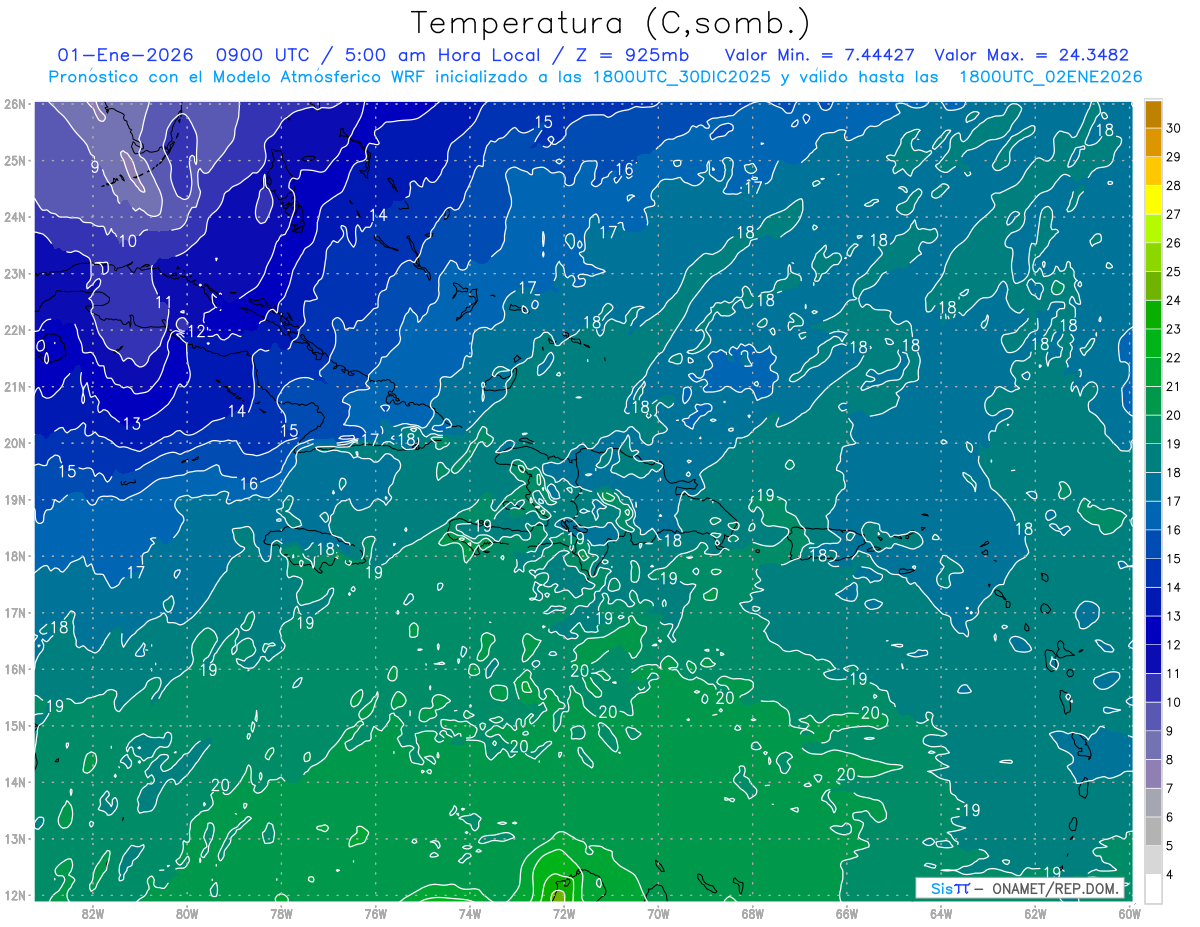This screenshot has height=927, width=1200.
Task: Click the latitude label "21N"
Action: [14, 387]
